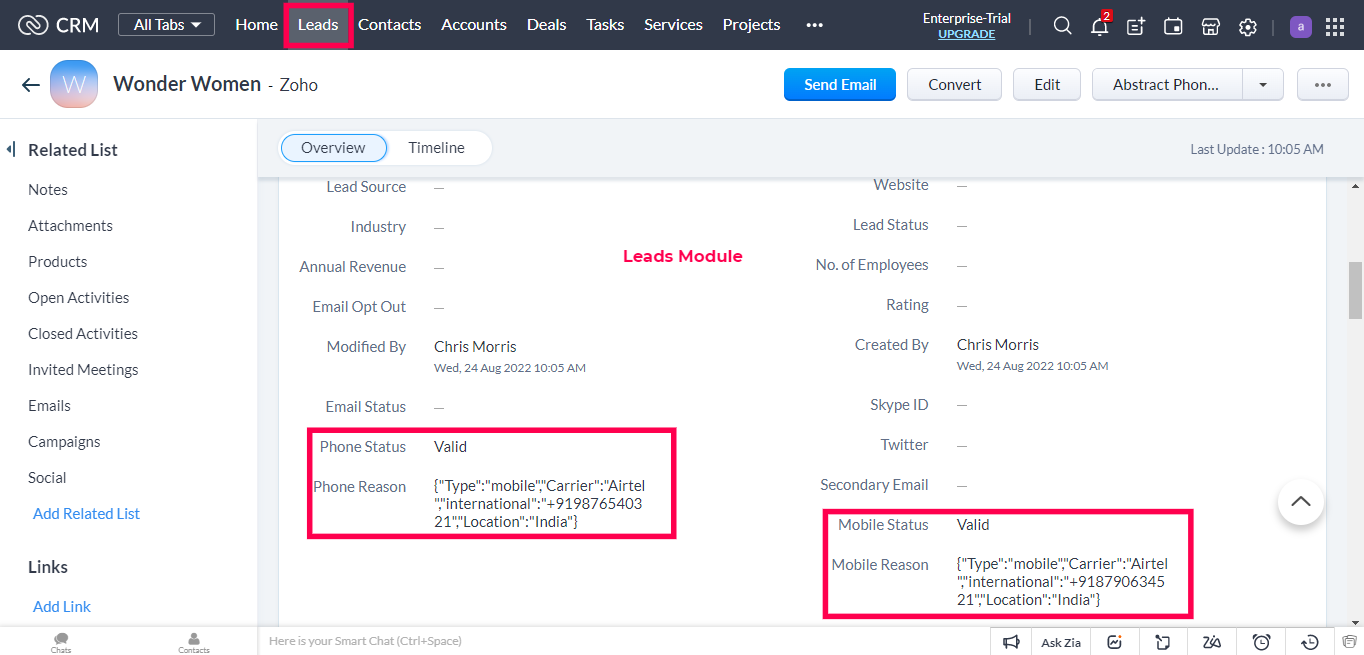
Task: Click Chris Morris under Created By
Action: [998, 345]
